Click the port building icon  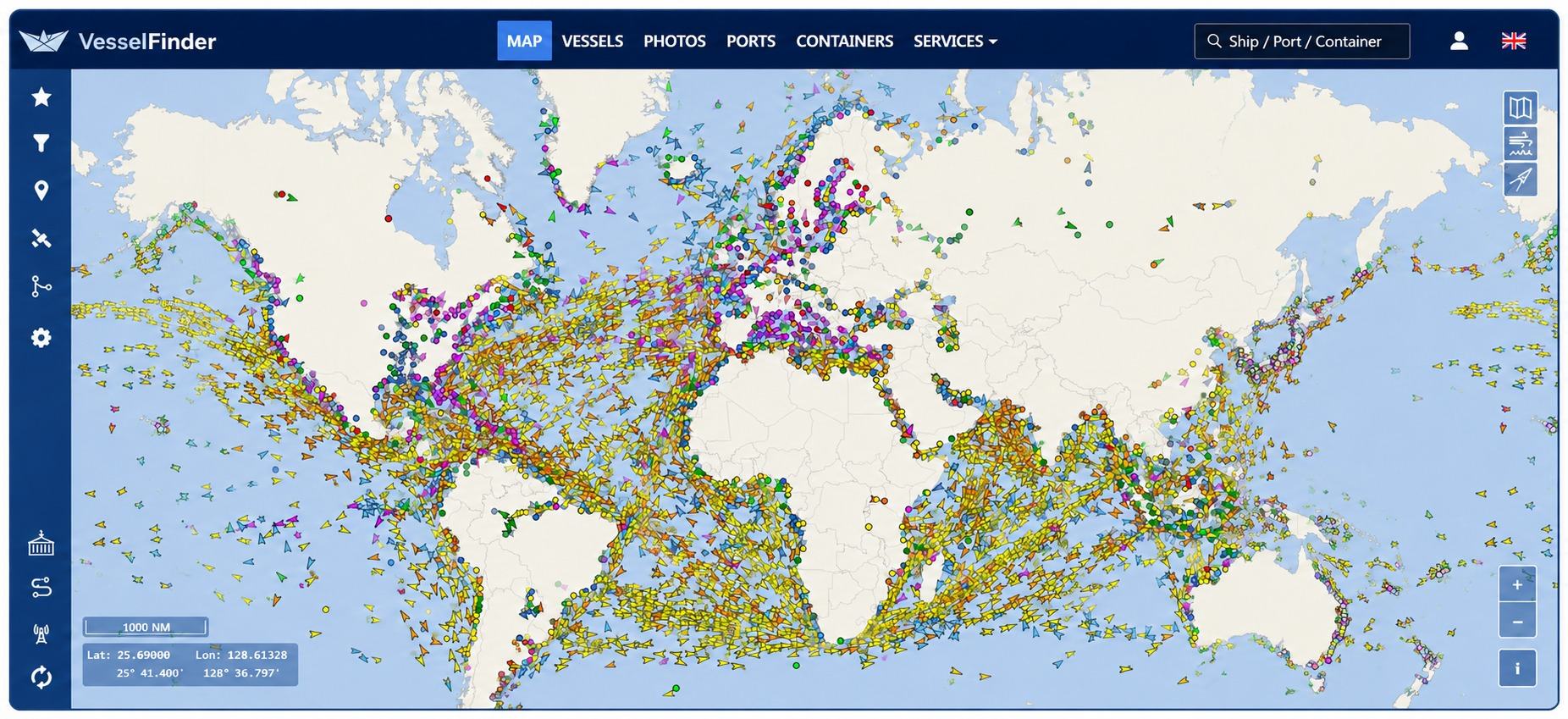[x=41, y=544]
